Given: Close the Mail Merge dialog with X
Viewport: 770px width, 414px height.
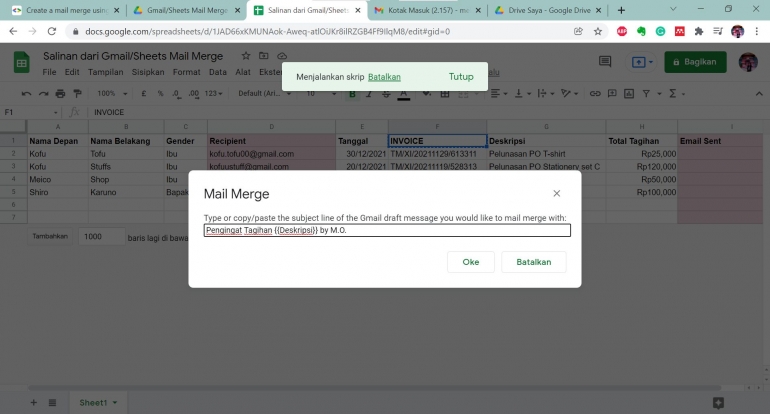Looking at the screenshot, I should [x=556, y=193].
